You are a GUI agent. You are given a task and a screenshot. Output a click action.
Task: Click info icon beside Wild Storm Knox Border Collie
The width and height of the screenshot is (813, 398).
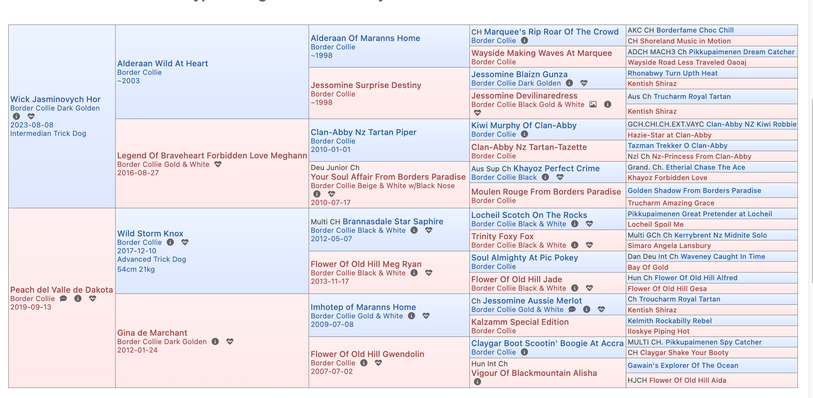click(170, 242)
